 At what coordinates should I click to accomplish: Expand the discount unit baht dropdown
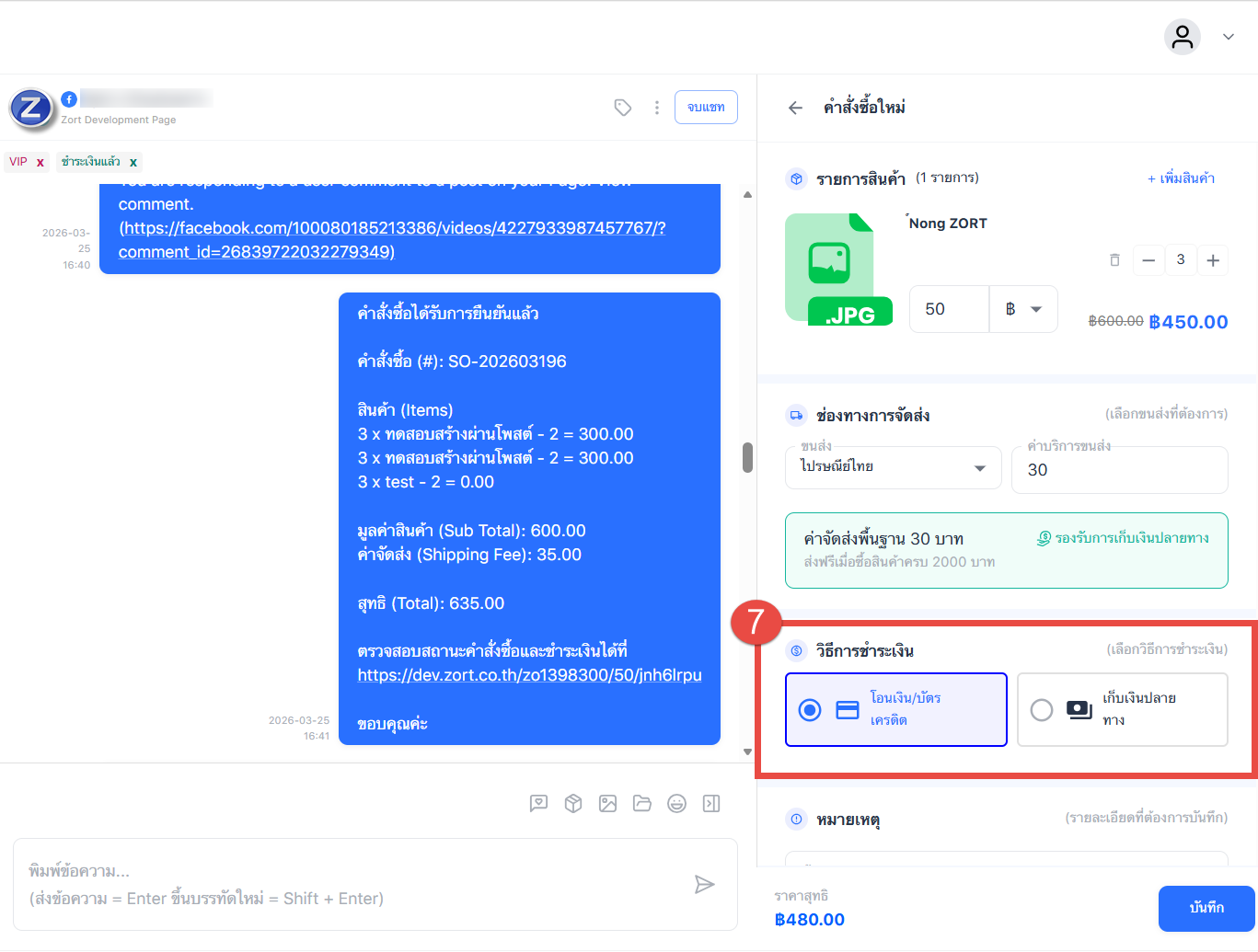tap(1024, 309)
